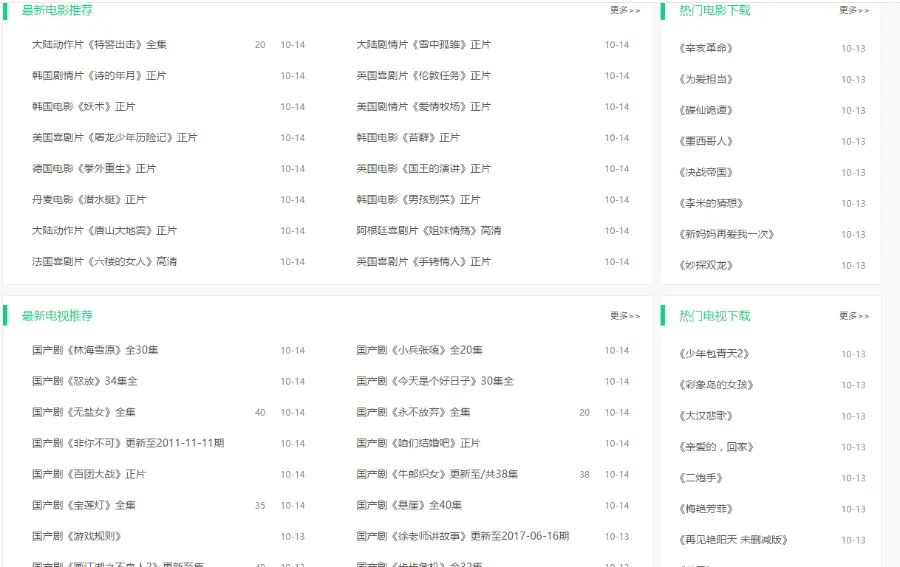Open 国产剧《悬崖》全40集
900x567 pixels.
click(x=409, y=505)
